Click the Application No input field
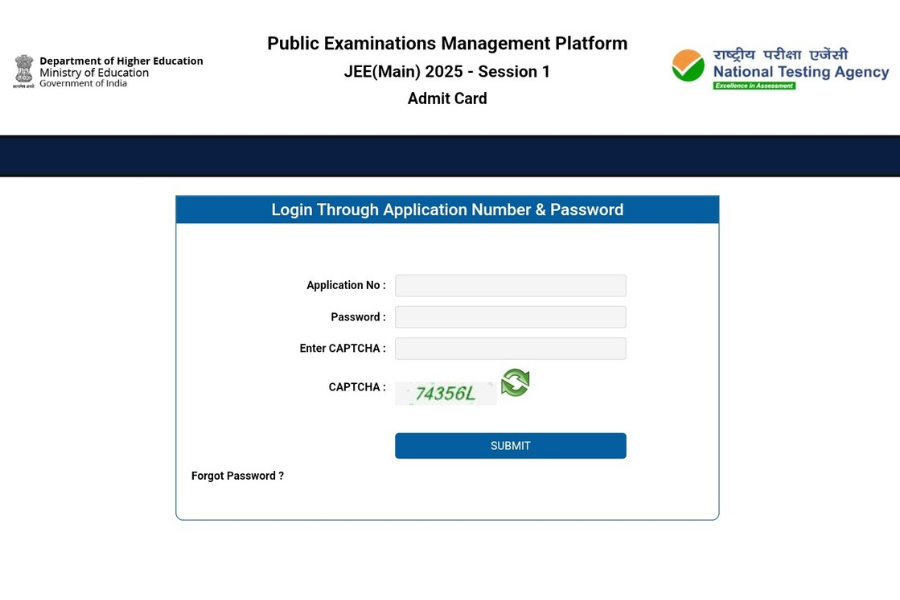900x600 pixels. pyautogui.click(x=510, y=285)
